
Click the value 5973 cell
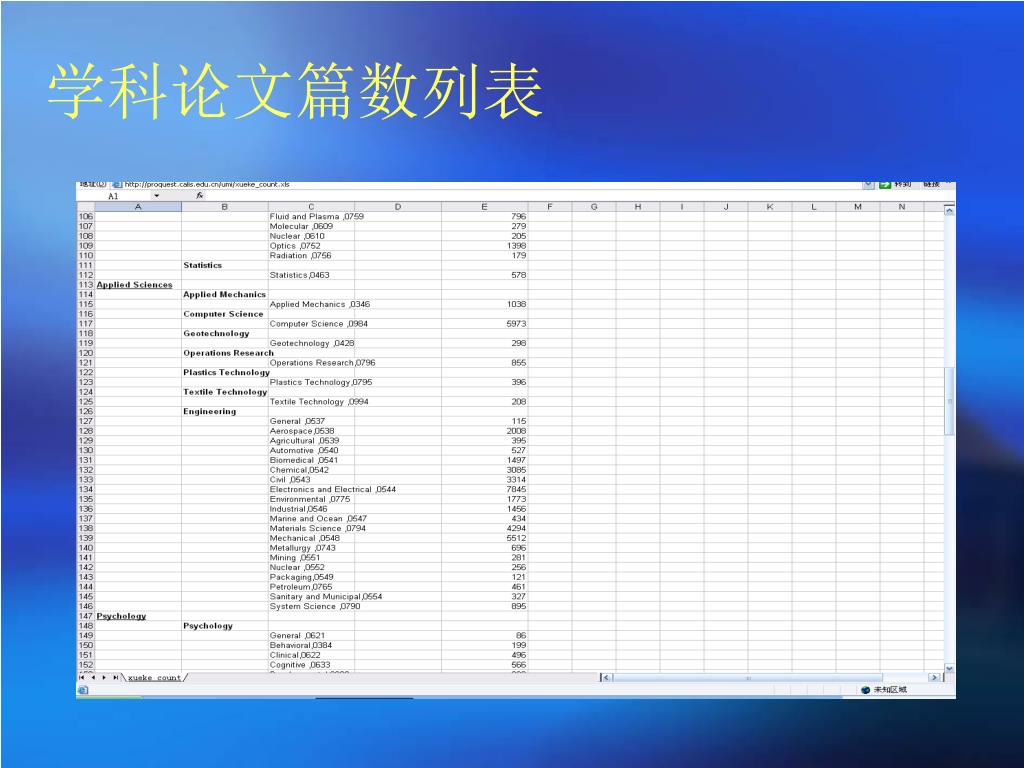485,324
